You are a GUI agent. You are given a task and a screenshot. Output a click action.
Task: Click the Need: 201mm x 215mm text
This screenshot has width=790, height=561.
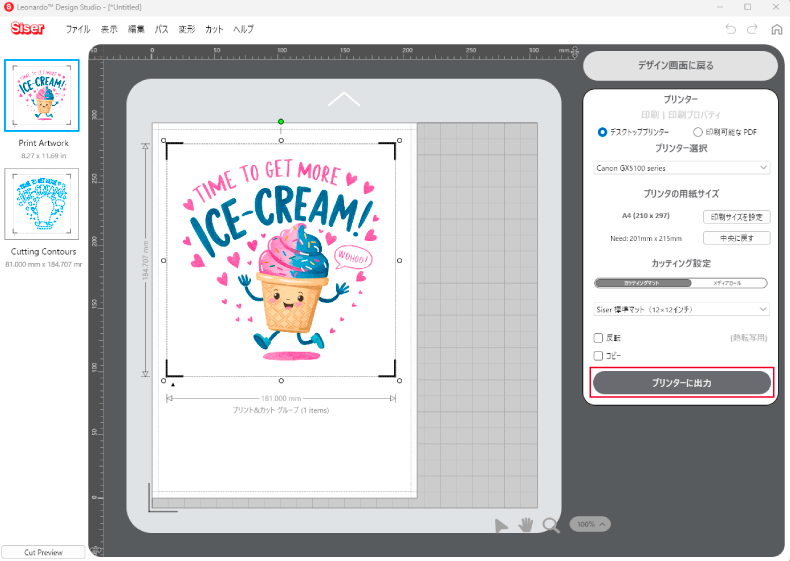pos(646,238)
